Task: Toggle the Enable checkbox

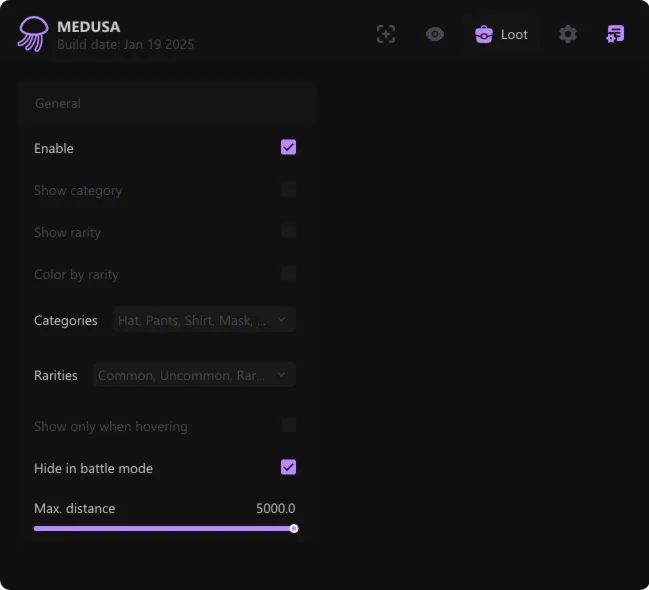Action: click(x=288, y=148)
